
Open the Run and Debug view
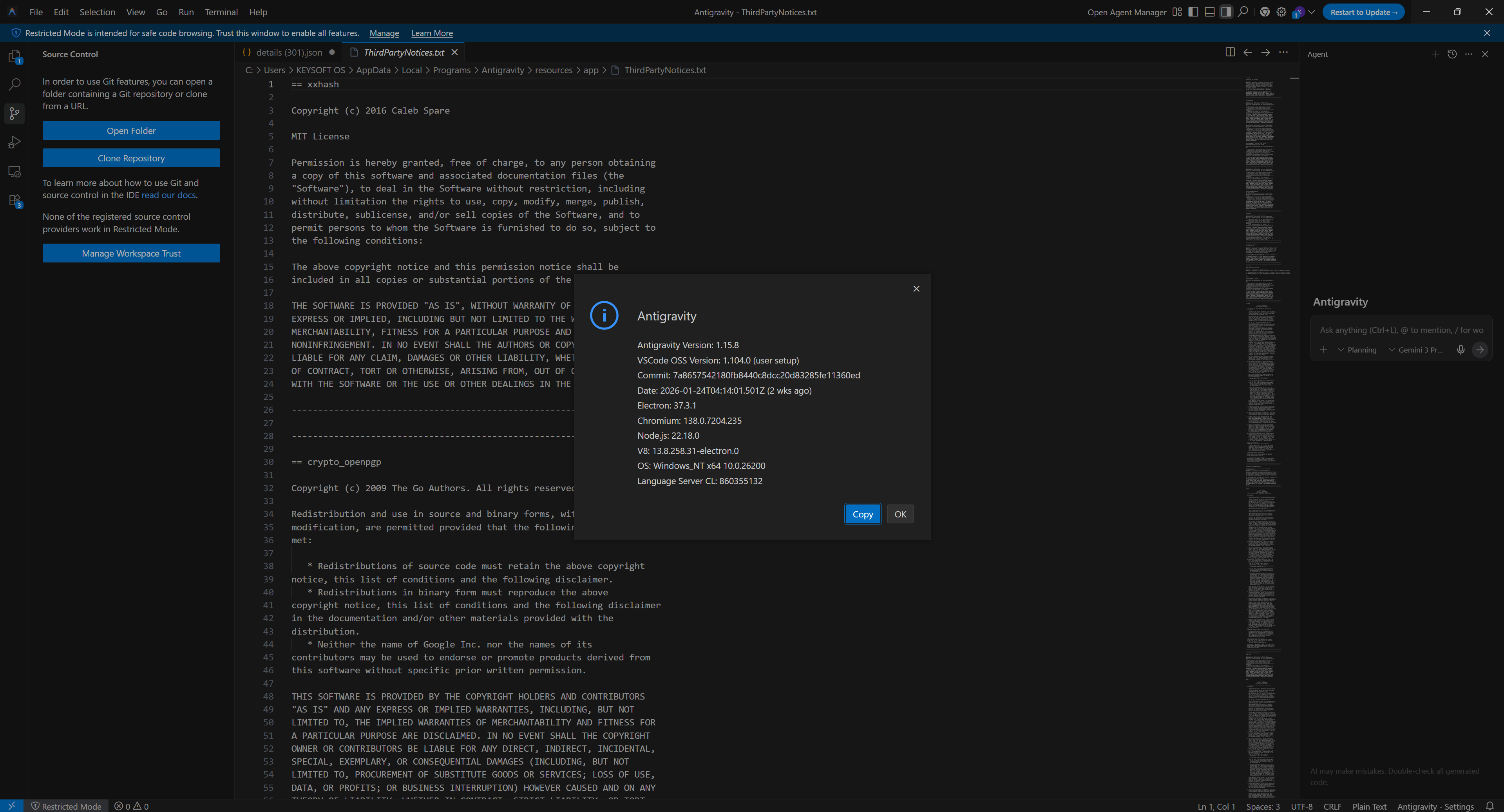click(14, 143)
